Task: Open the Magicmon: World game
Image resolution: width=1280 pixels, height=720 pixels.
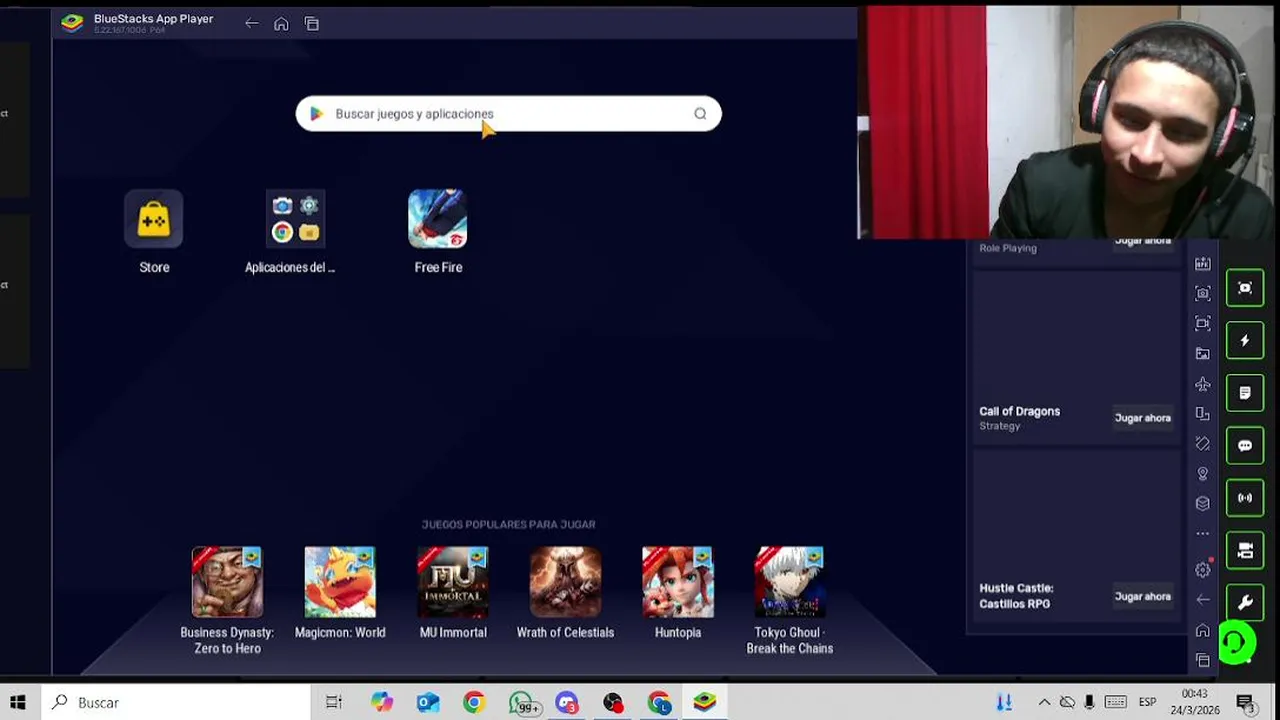Action: (x=340, y=582)
